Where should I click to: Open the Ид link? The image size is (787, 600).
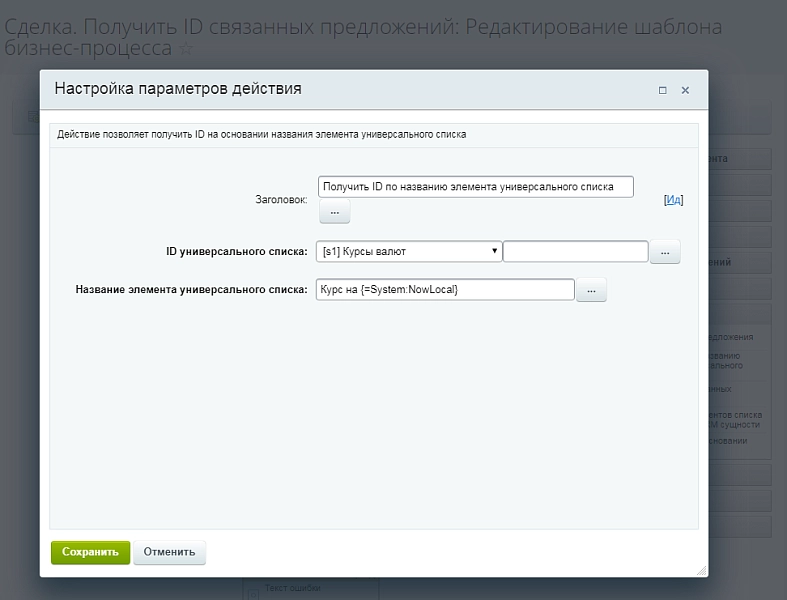pyautogui.click(x=674, y=200)
